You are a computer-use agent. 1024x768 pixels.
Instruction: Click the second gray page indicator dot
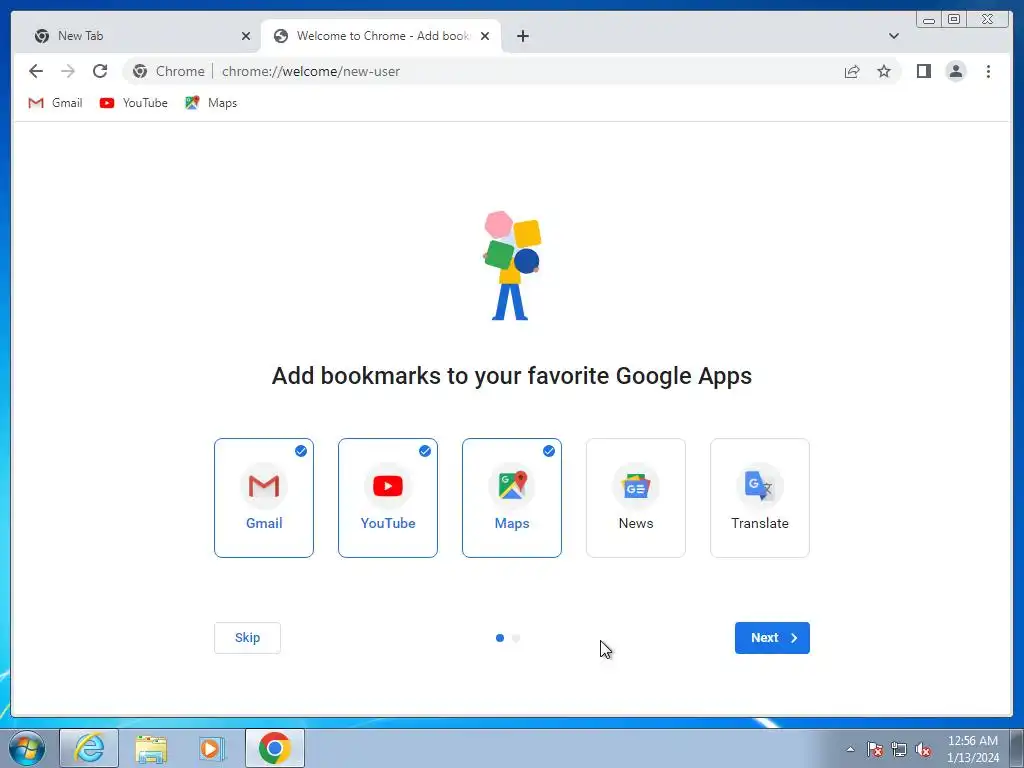(x=516, y=638)
